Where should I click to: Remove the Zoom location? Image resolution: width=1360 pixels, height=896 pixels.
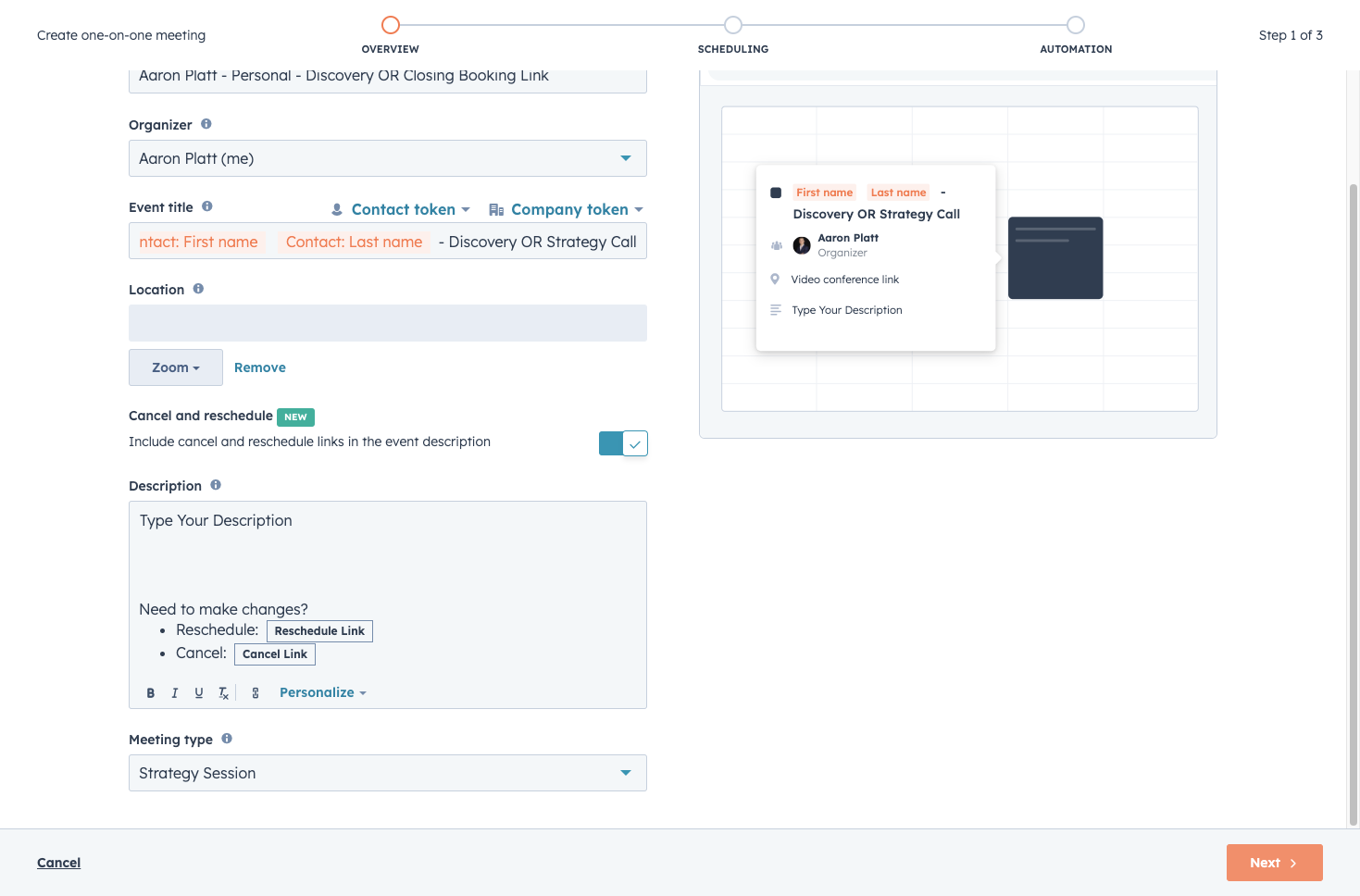click(260, 367)
